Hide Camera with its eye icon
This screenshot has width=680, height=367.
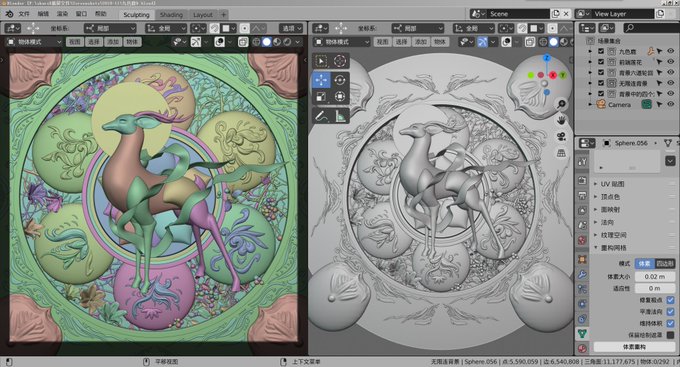(x=670, y=104)
